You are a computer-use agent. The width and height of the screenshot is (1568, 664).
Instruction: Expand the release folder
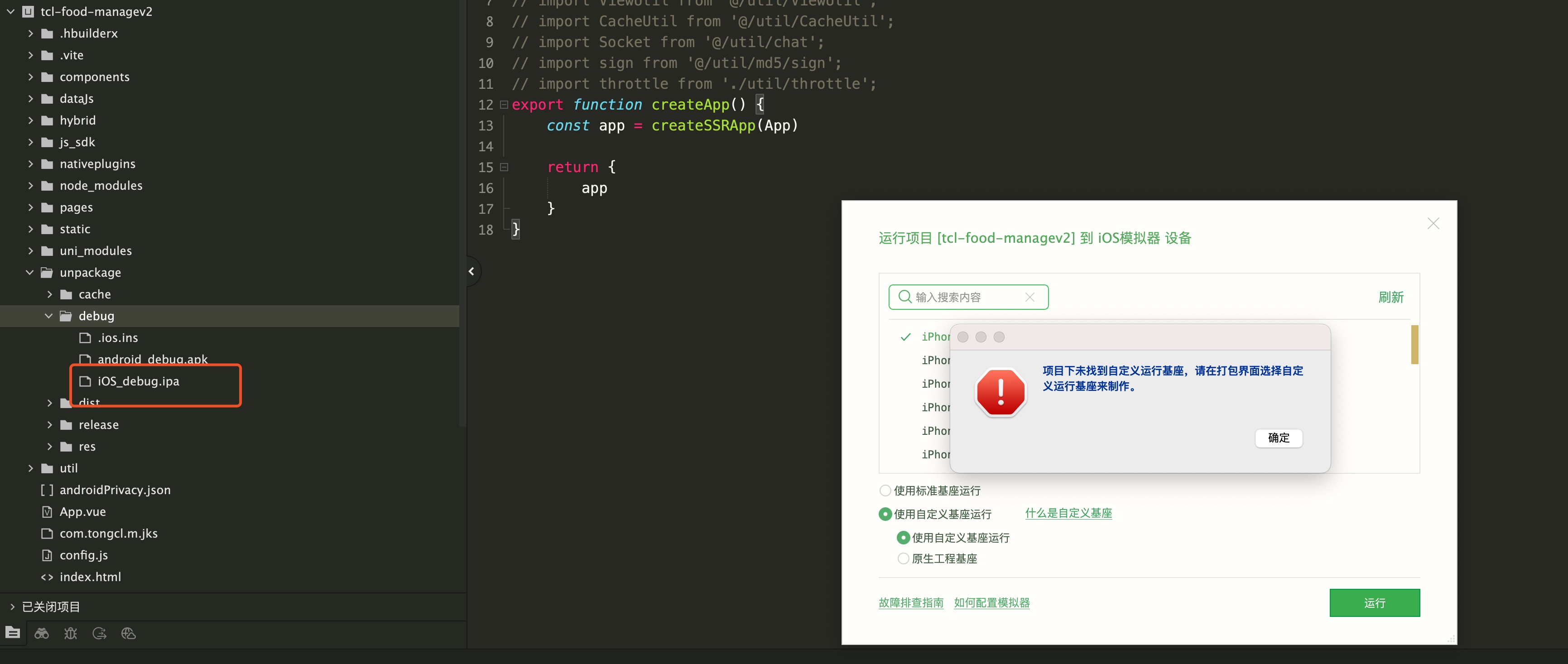click(x=50, y=425)
